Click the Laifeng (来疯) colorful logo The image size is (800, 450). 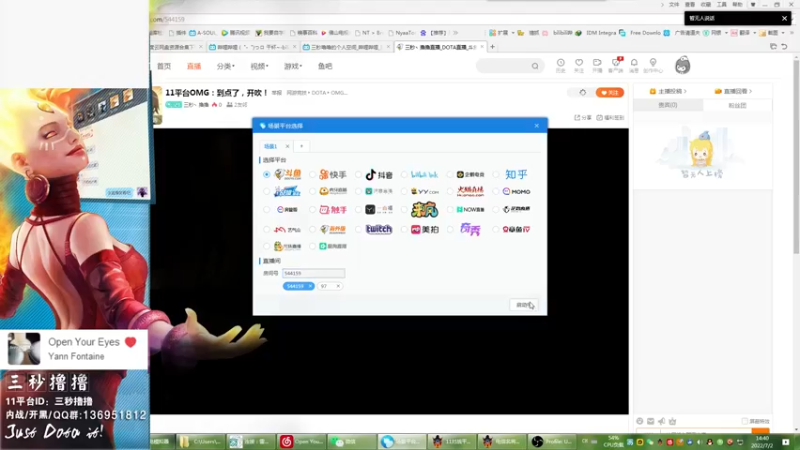[x=424, y=210]
